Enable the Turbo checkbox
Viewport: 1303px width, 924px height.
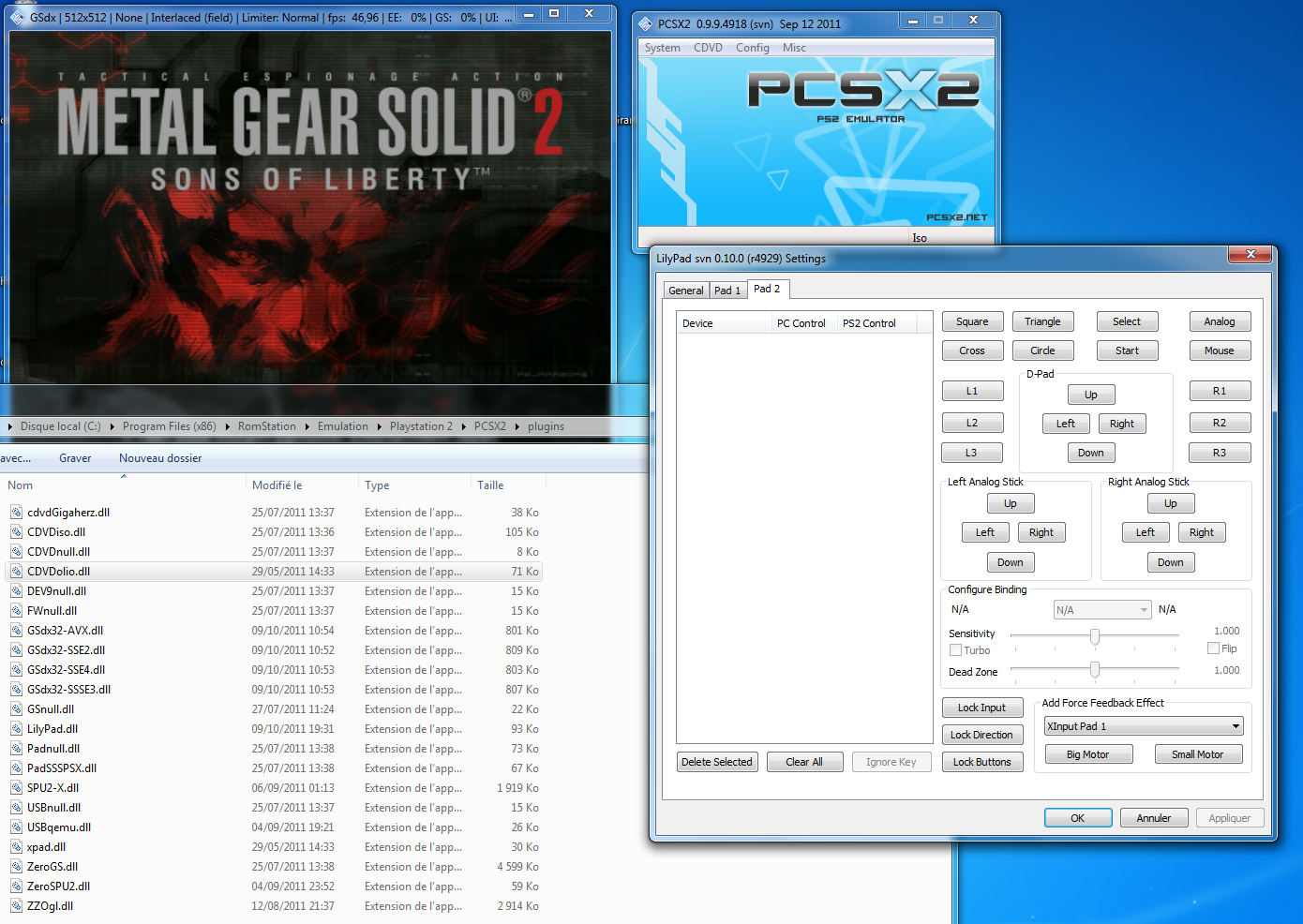[955, 650]
